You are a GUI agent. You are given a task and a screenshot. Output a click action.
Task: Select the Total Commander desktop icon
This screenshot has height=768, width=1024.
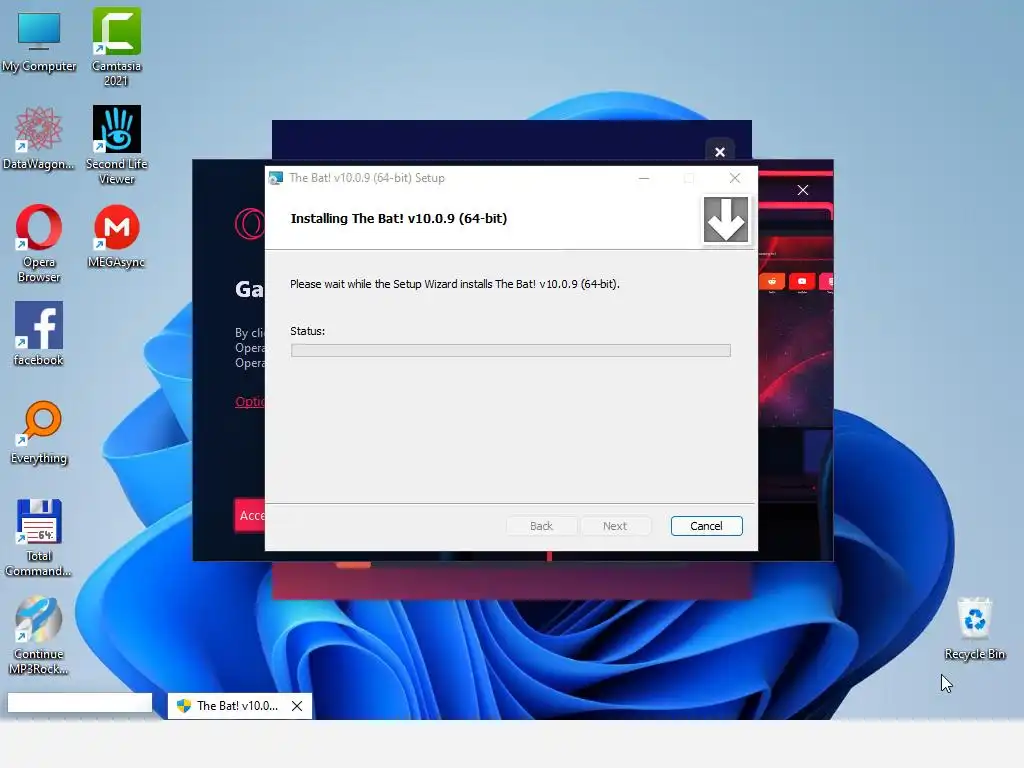click(x=39, y=537)
